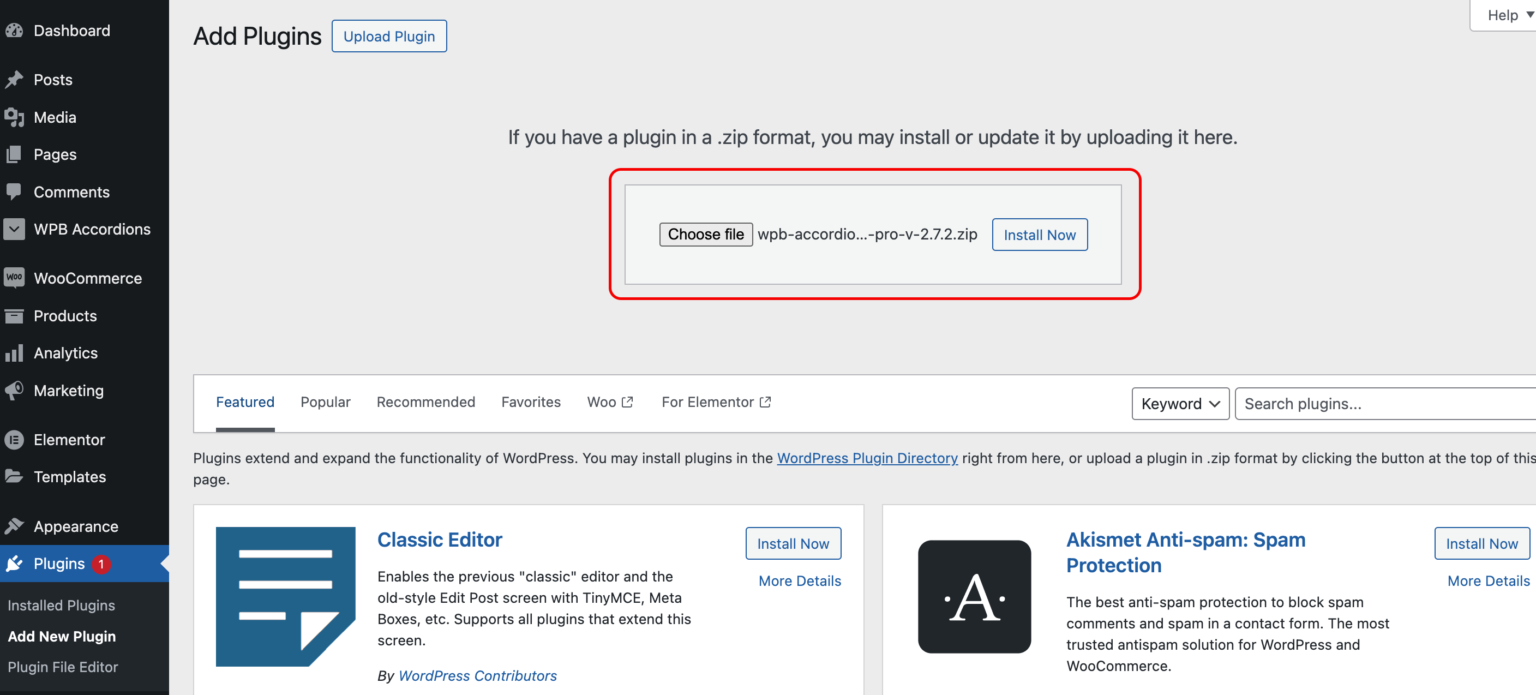The height and width of the screenshot is (695, 1536).
Task: Open the Comments section icon
Action: (x=15, y=191)
